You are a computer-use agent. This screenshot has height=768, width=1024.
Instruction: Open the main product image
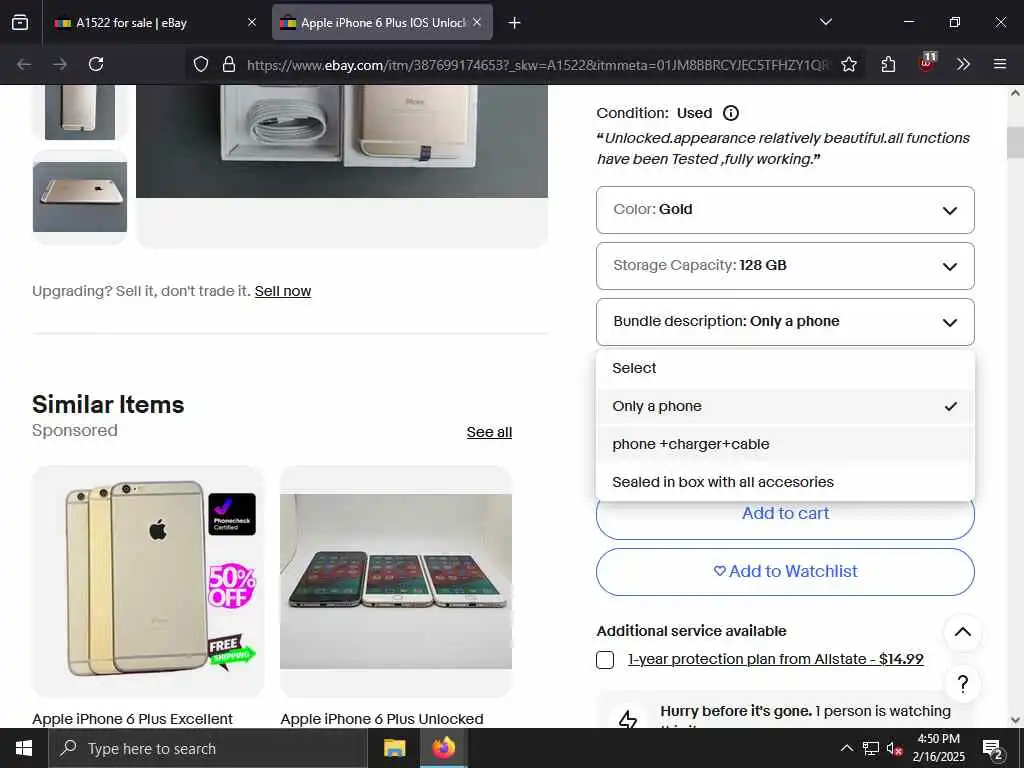(x=342, y=141)
